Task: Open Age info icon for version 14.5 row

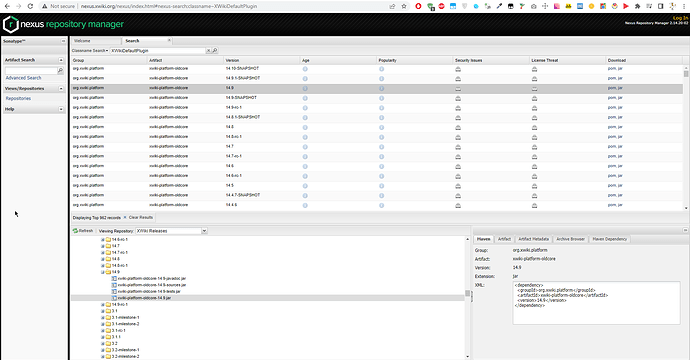Action: tap(305, 186)
